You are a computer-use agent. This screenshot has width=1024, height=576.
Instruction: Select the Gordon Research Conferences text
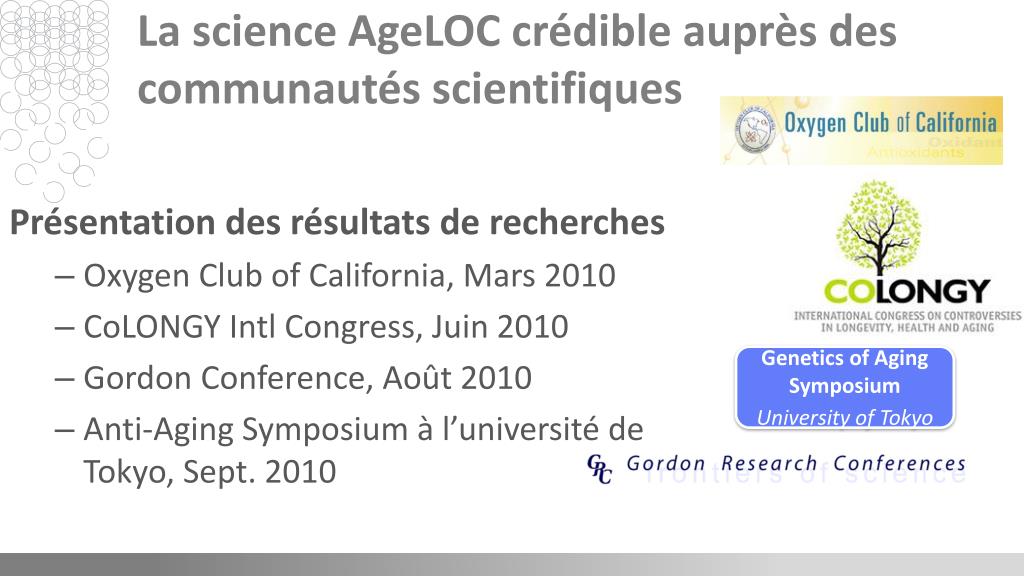coord(796,463)
